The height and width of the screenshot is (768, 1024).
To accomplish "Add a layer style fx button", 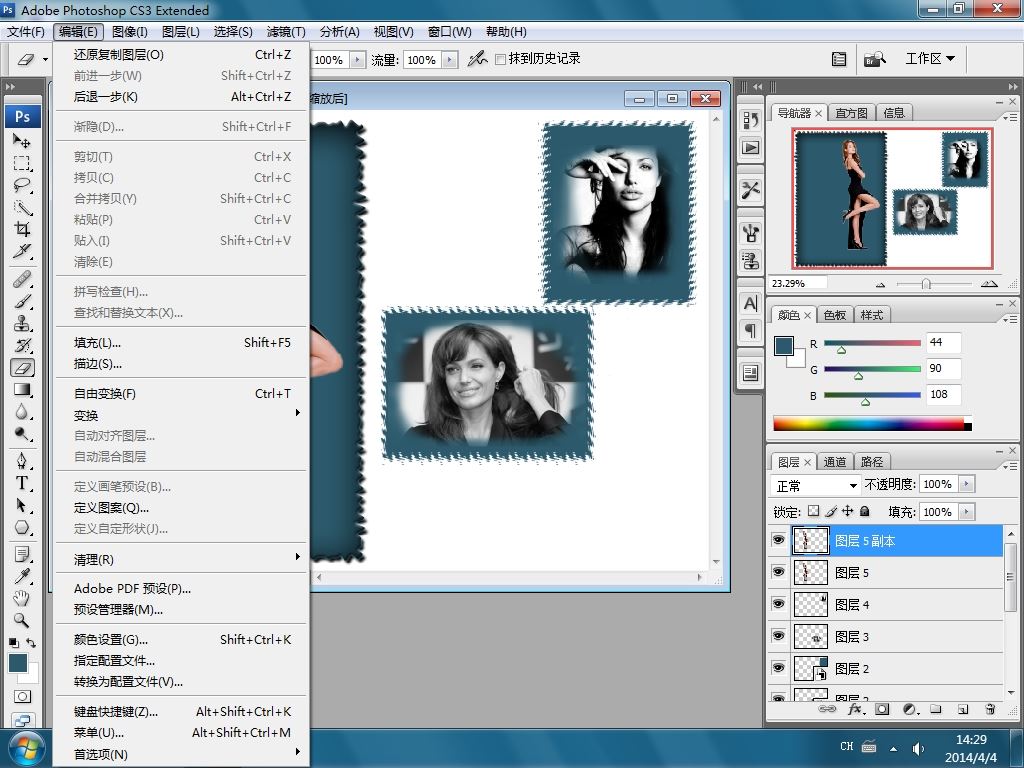I will click(856, 709).
